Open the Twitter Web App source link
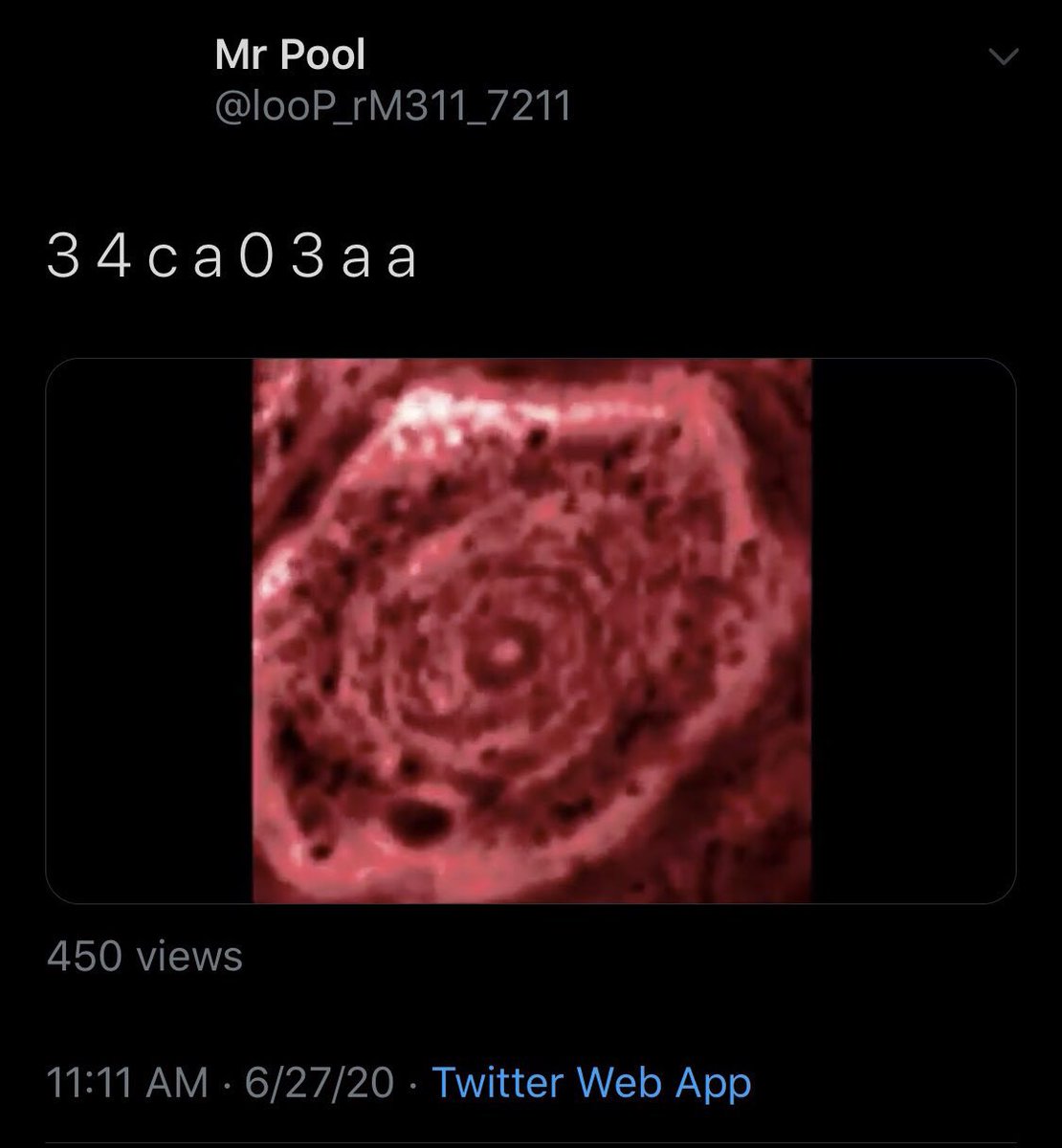This screenshot has height=1148, width=1062. click(x=592, y=1083)
